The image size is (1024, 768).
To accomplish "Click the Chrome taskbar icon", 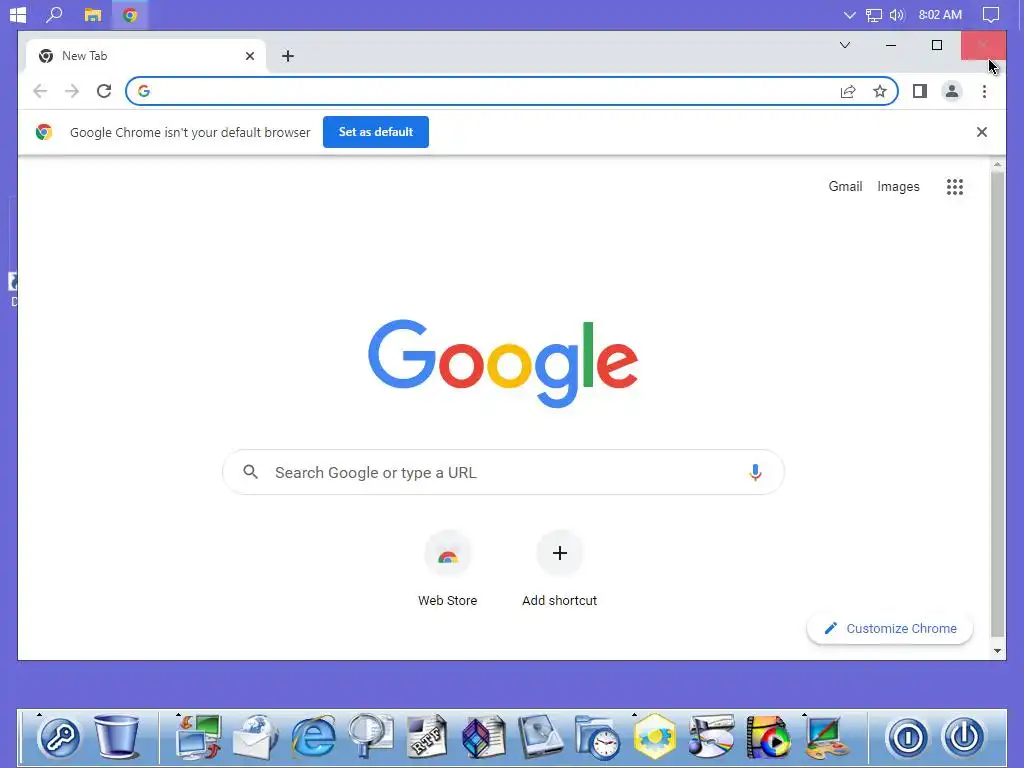I will point(130,14).
